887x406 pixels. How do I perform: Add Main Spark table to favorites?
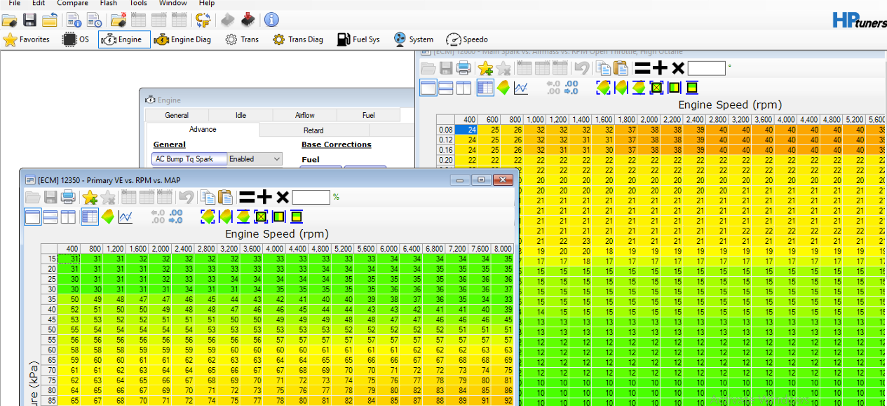click(485, 69)
